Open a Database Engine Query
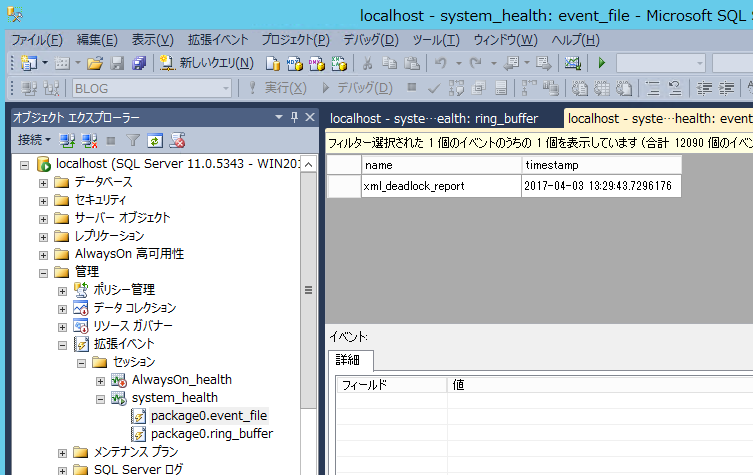Screen dimensions: 753x475 272,63
